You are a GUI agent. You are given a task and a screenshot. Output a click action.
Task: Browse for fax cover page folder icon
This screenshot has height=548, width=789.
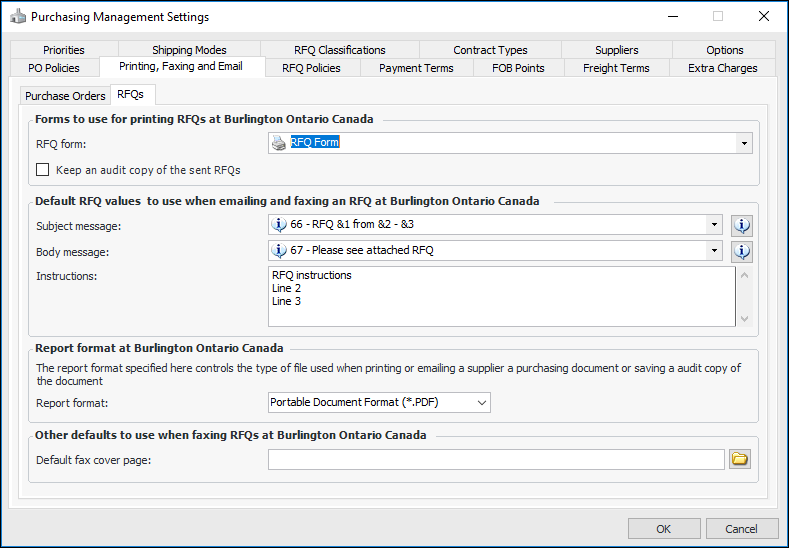740,459
